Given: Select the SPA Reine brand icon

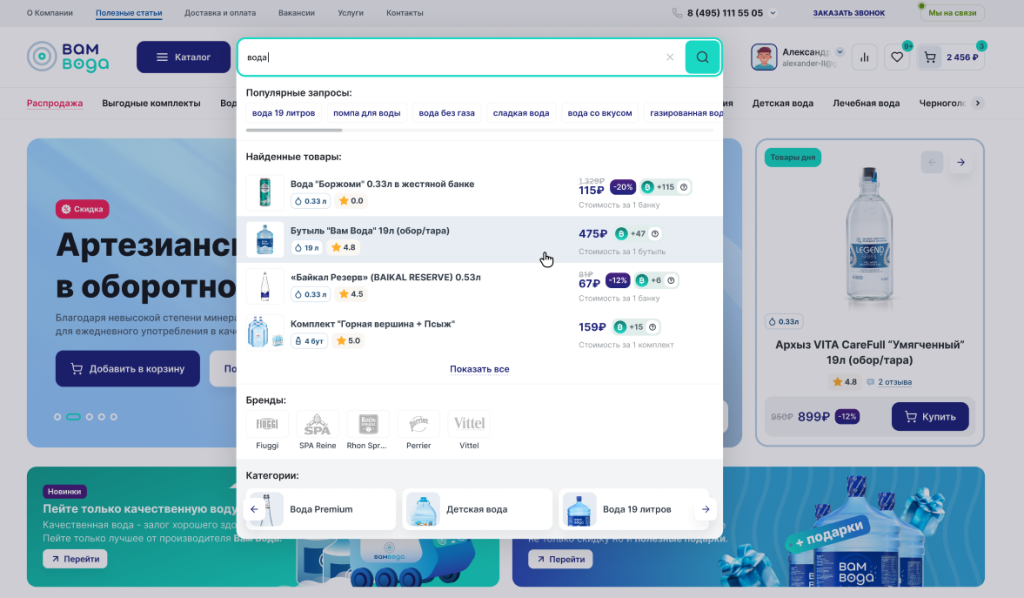Looking at the screenshot, I should pos(317,424).
